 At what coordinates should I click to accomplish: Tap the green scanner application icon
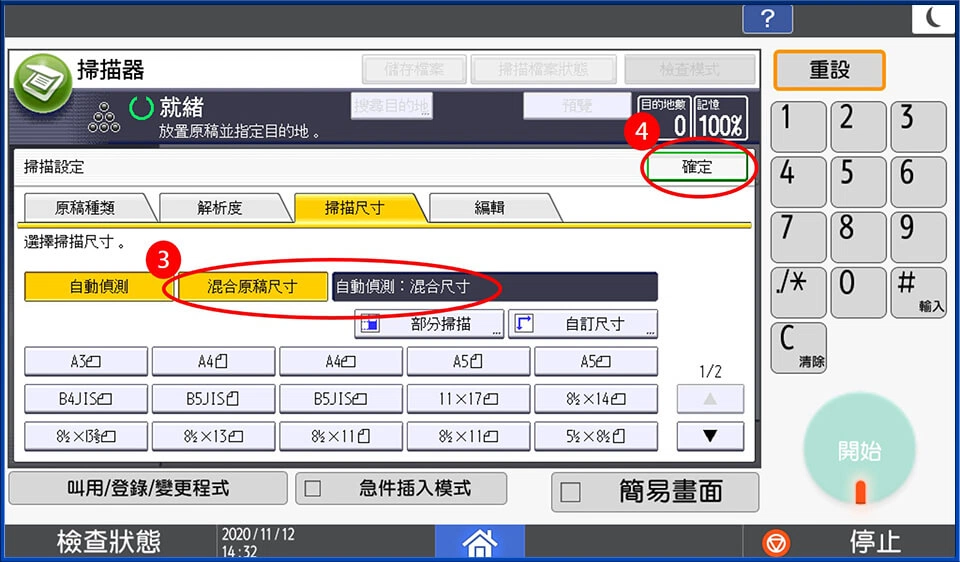(x=40, y=84)
